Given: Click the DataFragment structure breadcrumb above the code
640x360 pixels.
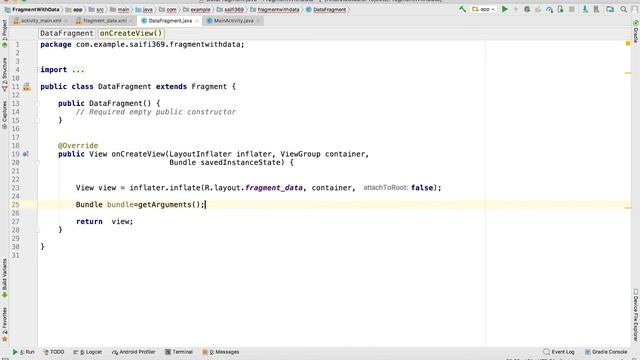Looking at the screenshot, I should pyautogui.click(x=67, y=33).
